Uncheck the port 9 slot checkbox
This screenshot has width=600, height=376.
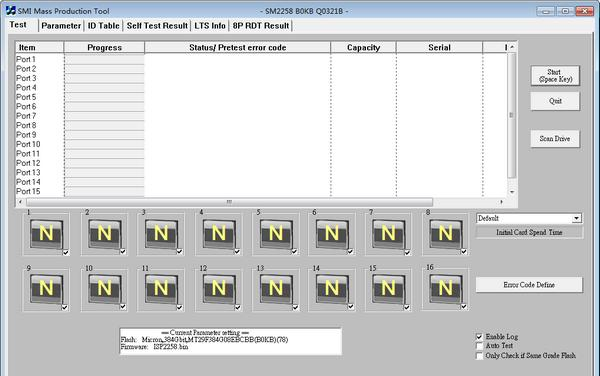(65, 308)
